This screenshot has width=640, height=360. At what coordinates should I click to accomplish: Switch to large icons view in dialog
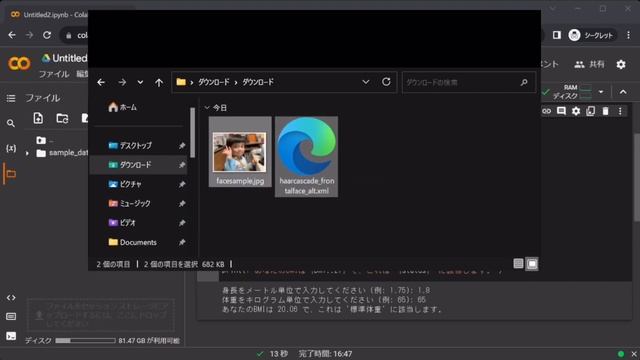532,264
